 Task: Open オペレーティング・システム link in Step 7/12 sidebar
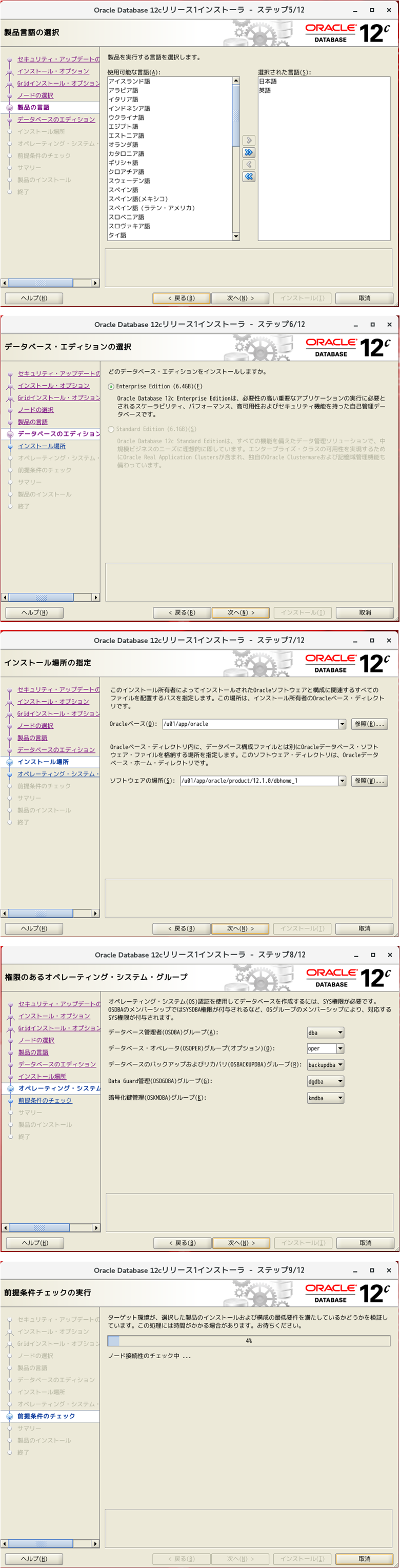[x=58, y=773]
